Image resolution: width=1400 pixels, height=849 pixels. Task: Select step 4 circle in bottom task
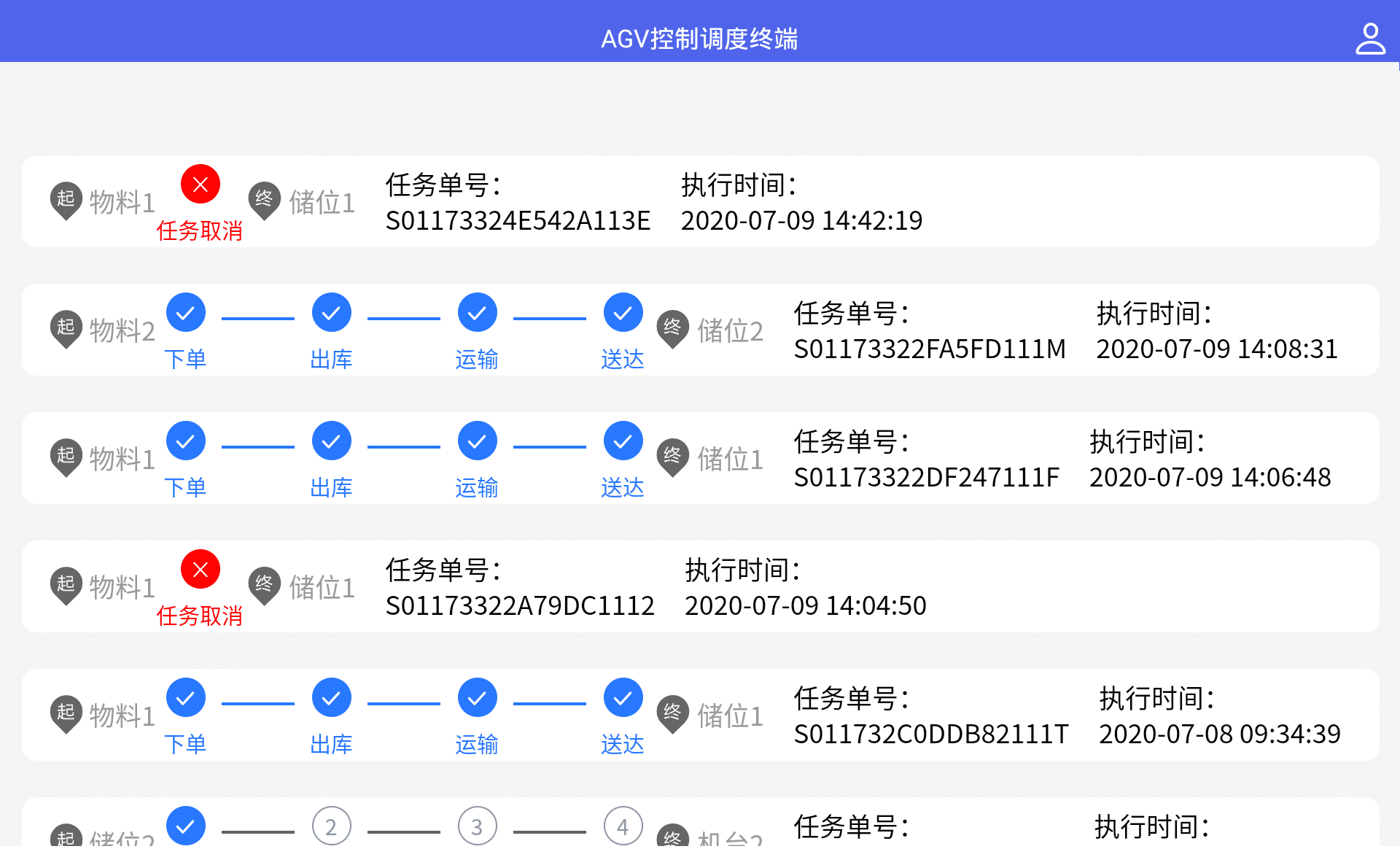click(x=623, y=826)
